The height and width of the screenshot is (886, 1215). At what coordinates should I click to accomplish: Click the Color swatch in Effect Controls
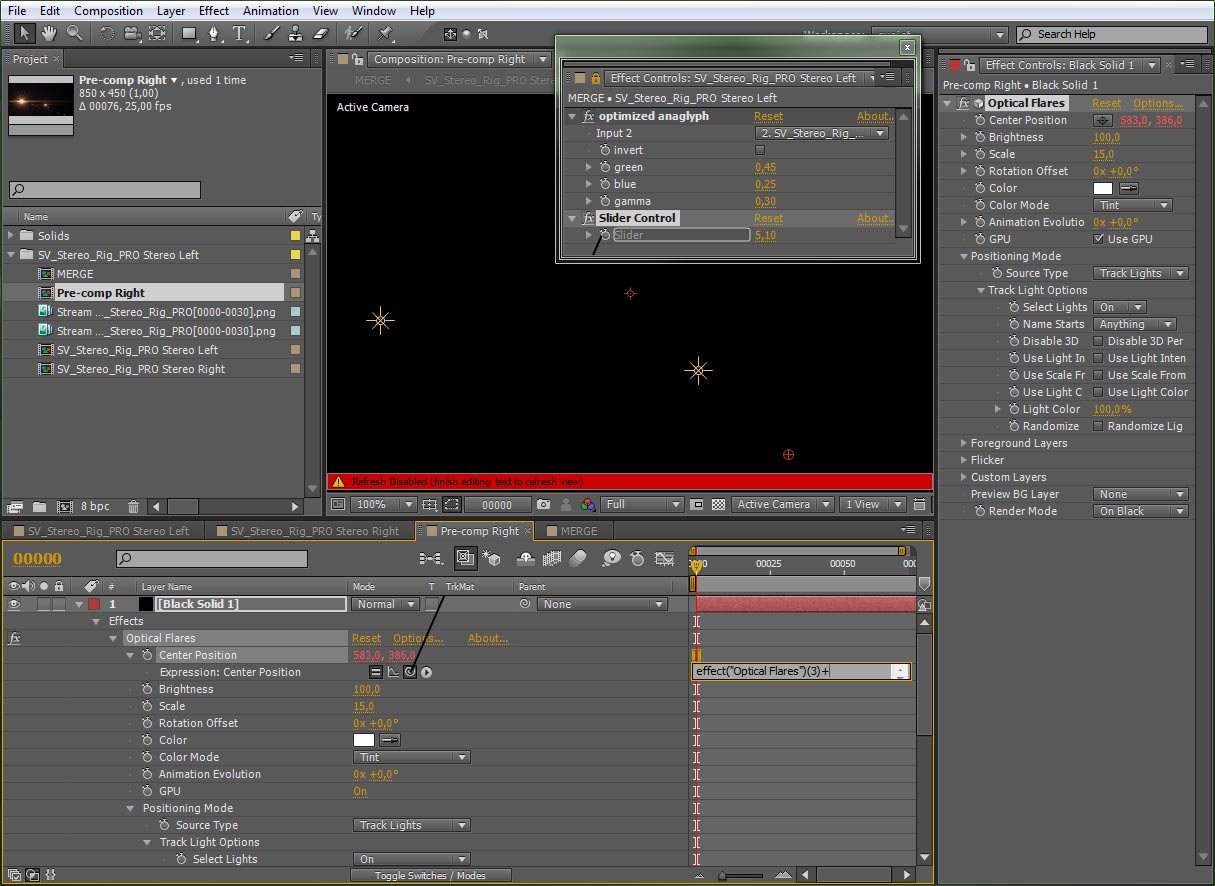coord(1103,188)
